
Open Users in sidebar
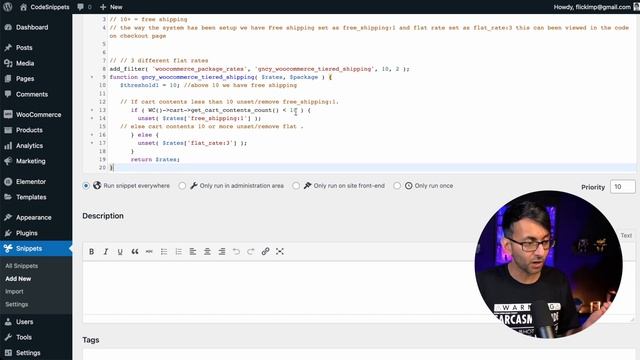(x=24, y=322)
